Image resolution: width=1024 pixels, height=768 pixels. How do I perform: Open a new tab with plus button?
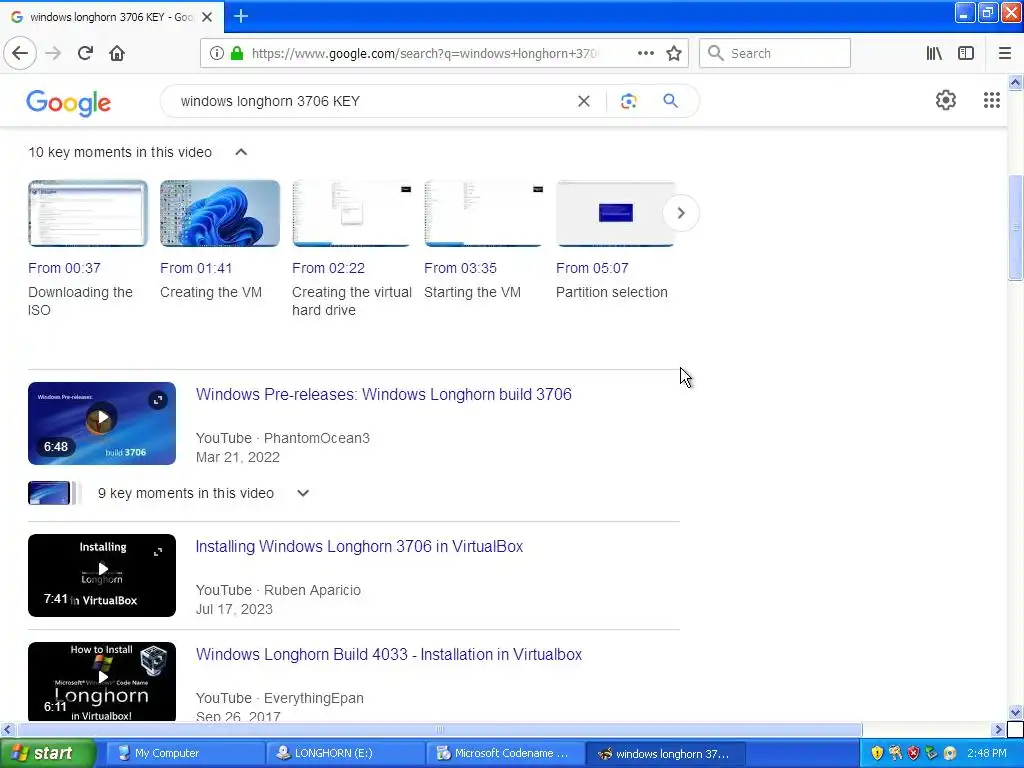[240, 16]
